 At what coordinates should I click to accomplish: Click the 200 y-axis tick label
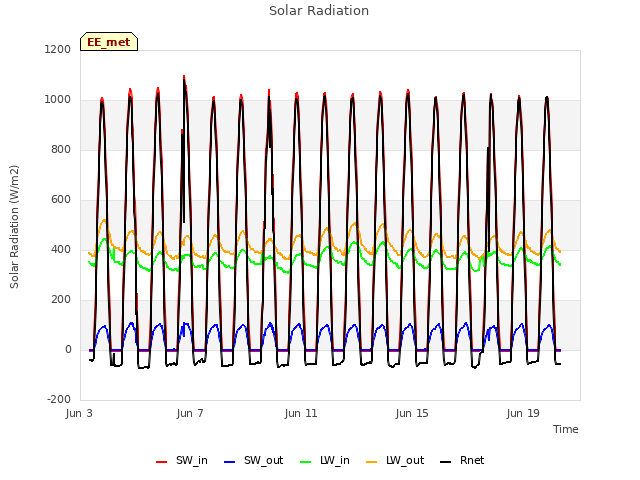click(61, 300)
